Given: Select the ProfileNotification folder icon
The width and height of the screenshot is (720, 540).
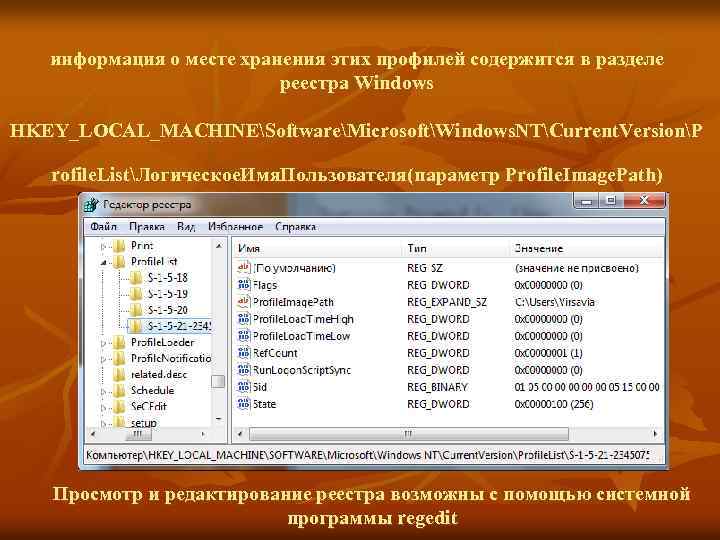Looking at the screenshot, I should click(x=119, y=358).
